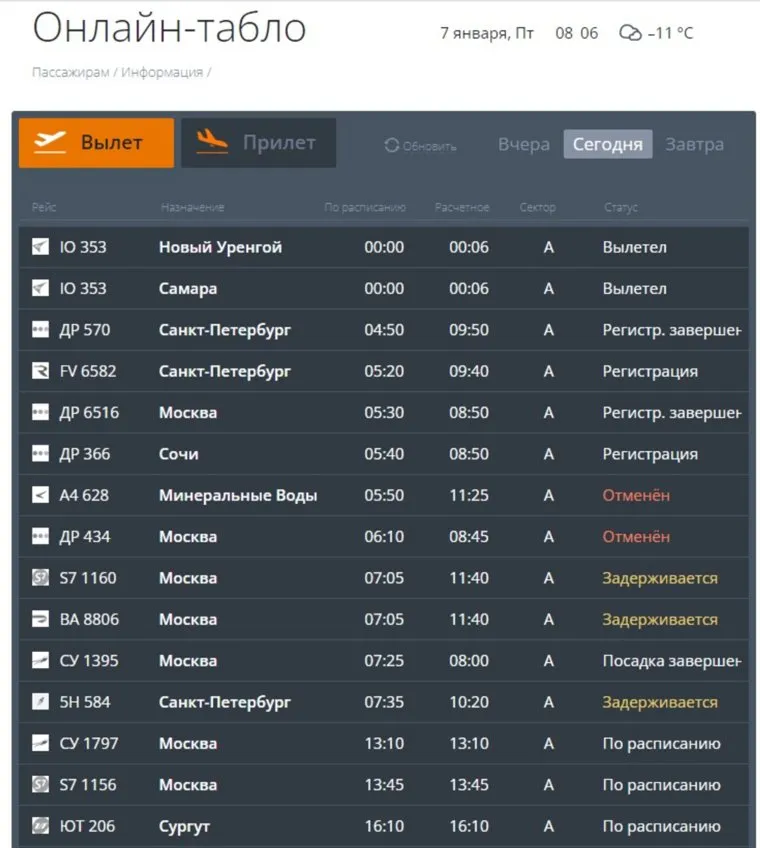Open the Прилет arrivals tab
Viewport: 760px width, 848px height.
(x=258, y=143)
